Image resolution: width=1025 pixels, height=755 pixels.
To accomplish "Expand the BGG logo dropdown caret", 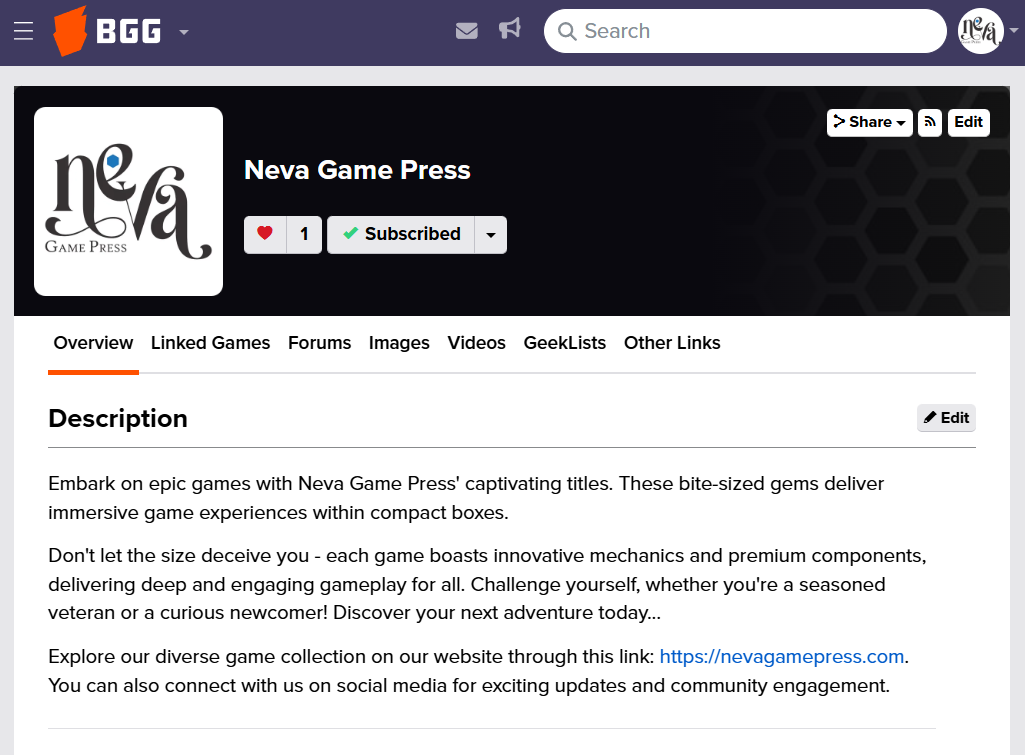I will coord(184,32).
